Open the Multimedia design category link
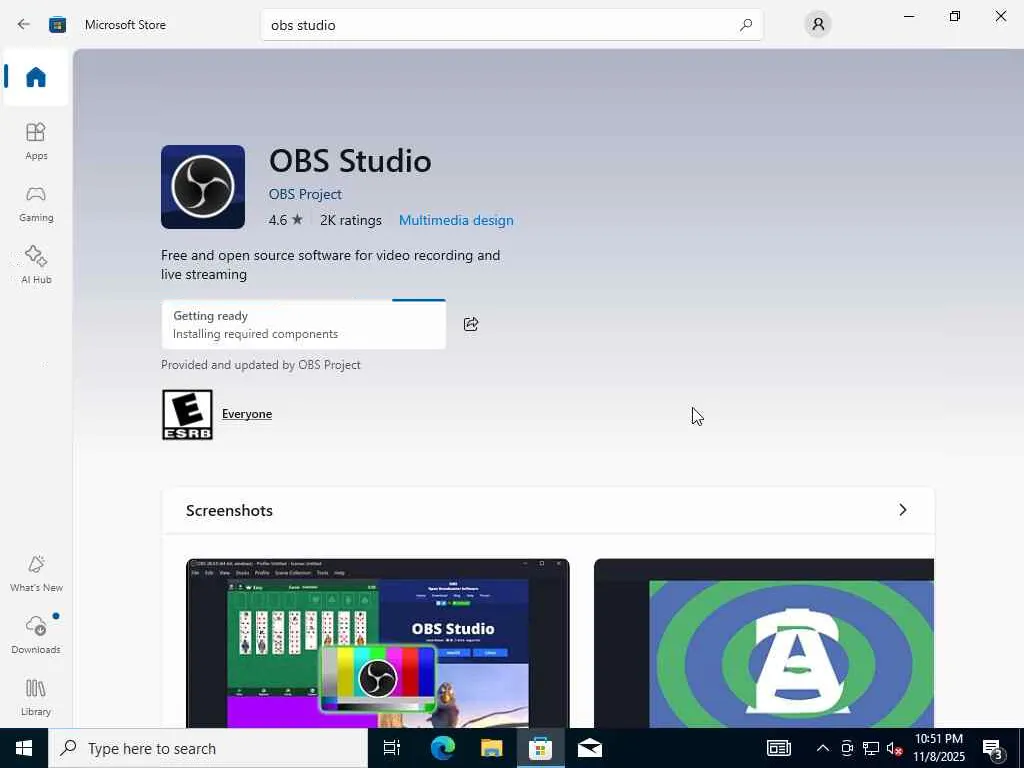1024x768 pixels. (456, 220)
